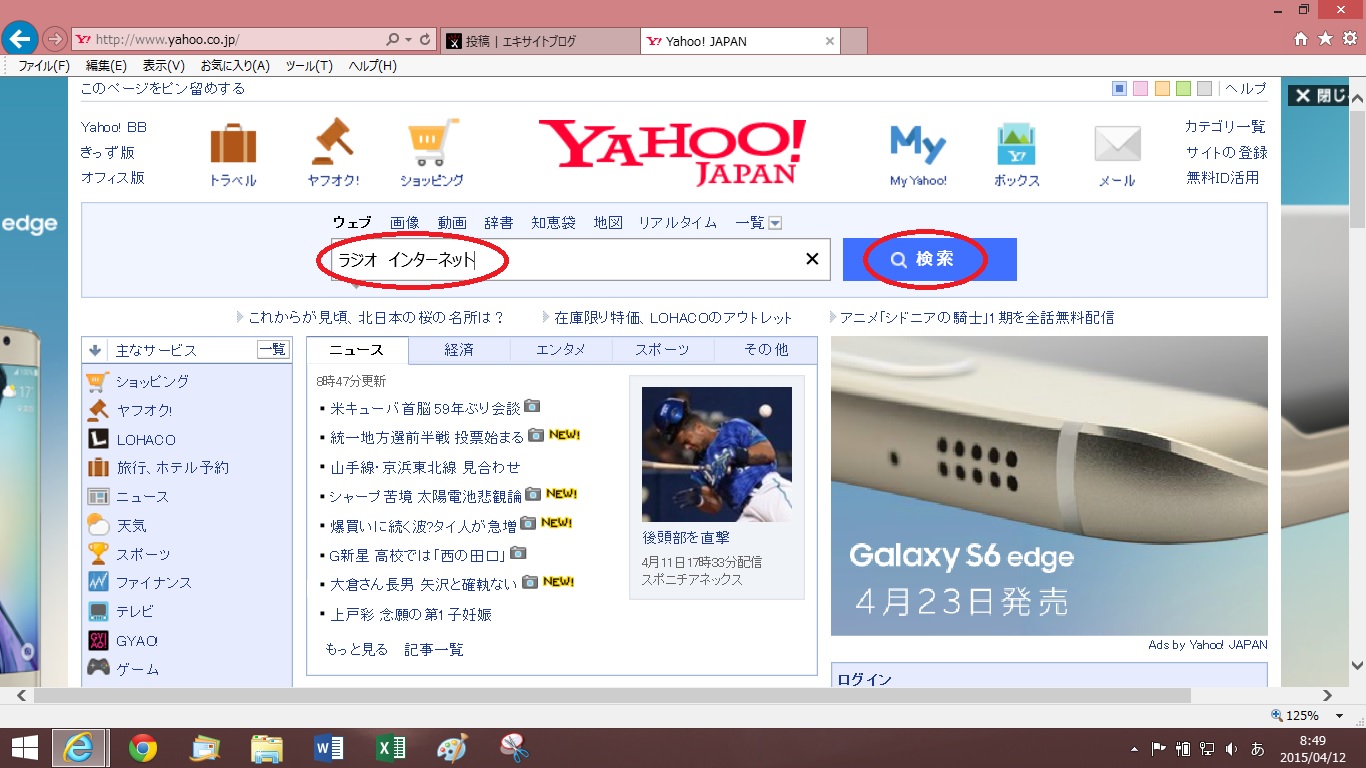Open the 表示(V) menu
The height and width of the screenshot is (768, 1366).
click(163, 66)
